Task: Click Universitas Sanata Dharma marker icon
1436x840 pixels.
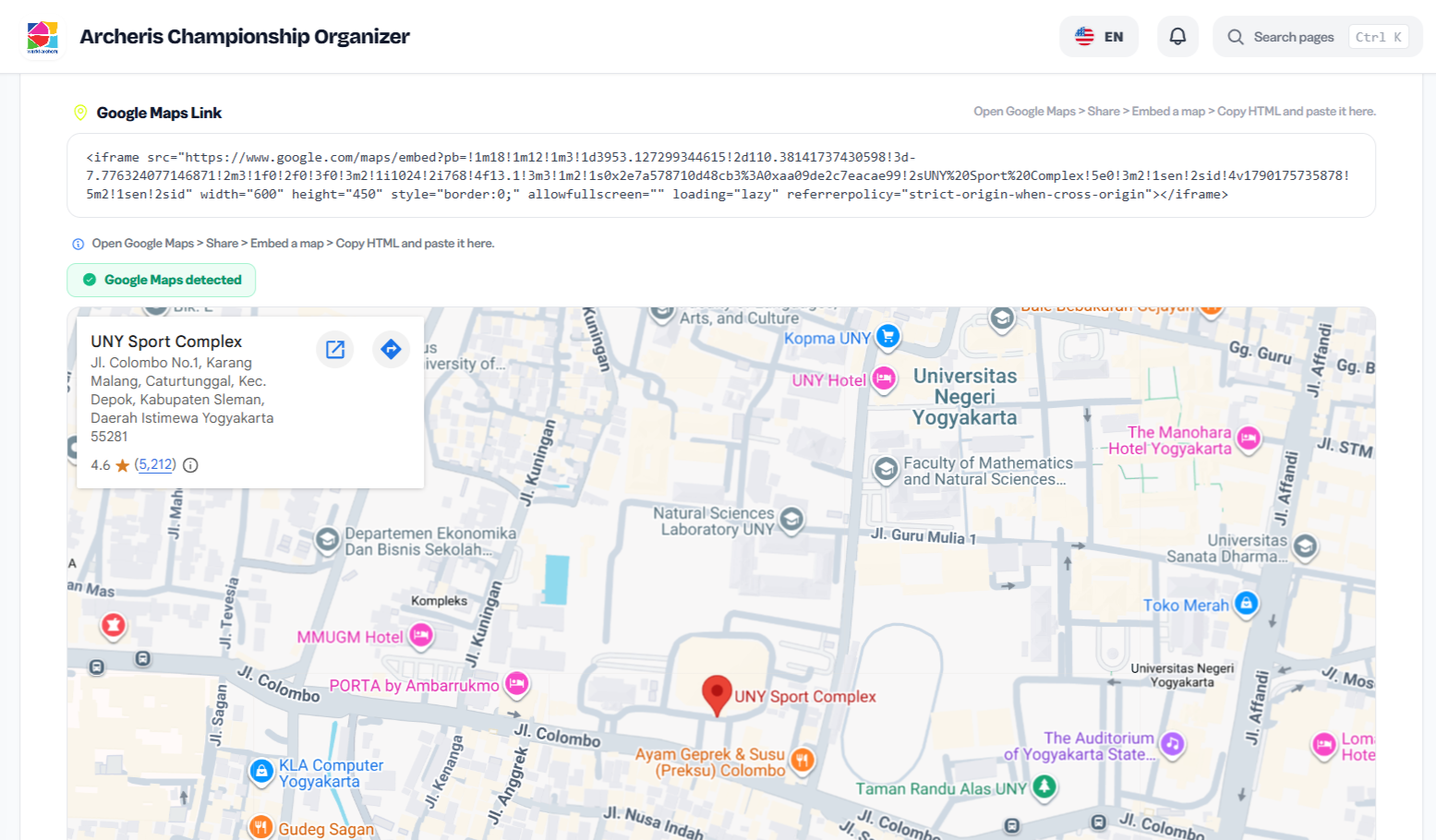Action: [x=1305, y=547]
